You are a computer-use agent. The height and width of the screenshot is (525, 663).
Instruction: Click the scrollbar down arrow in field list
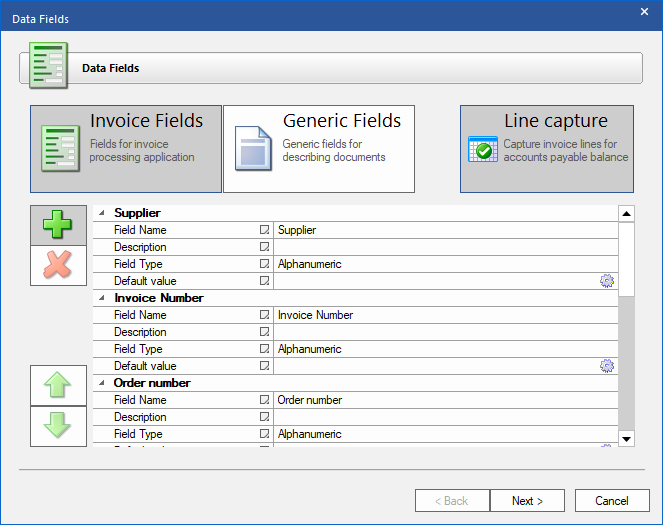coord(626,438)
